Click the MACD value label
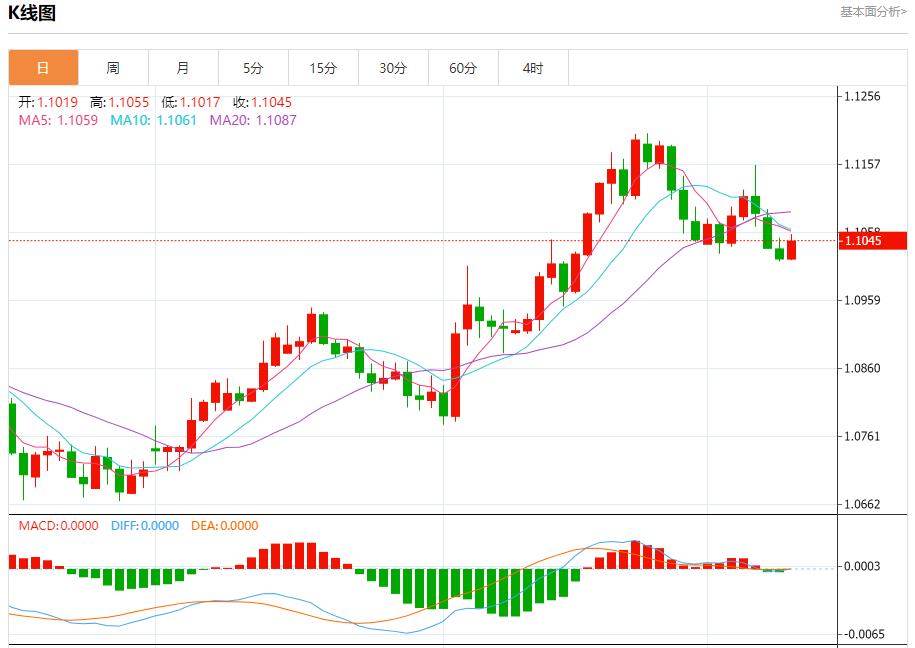 coord(58,525)
